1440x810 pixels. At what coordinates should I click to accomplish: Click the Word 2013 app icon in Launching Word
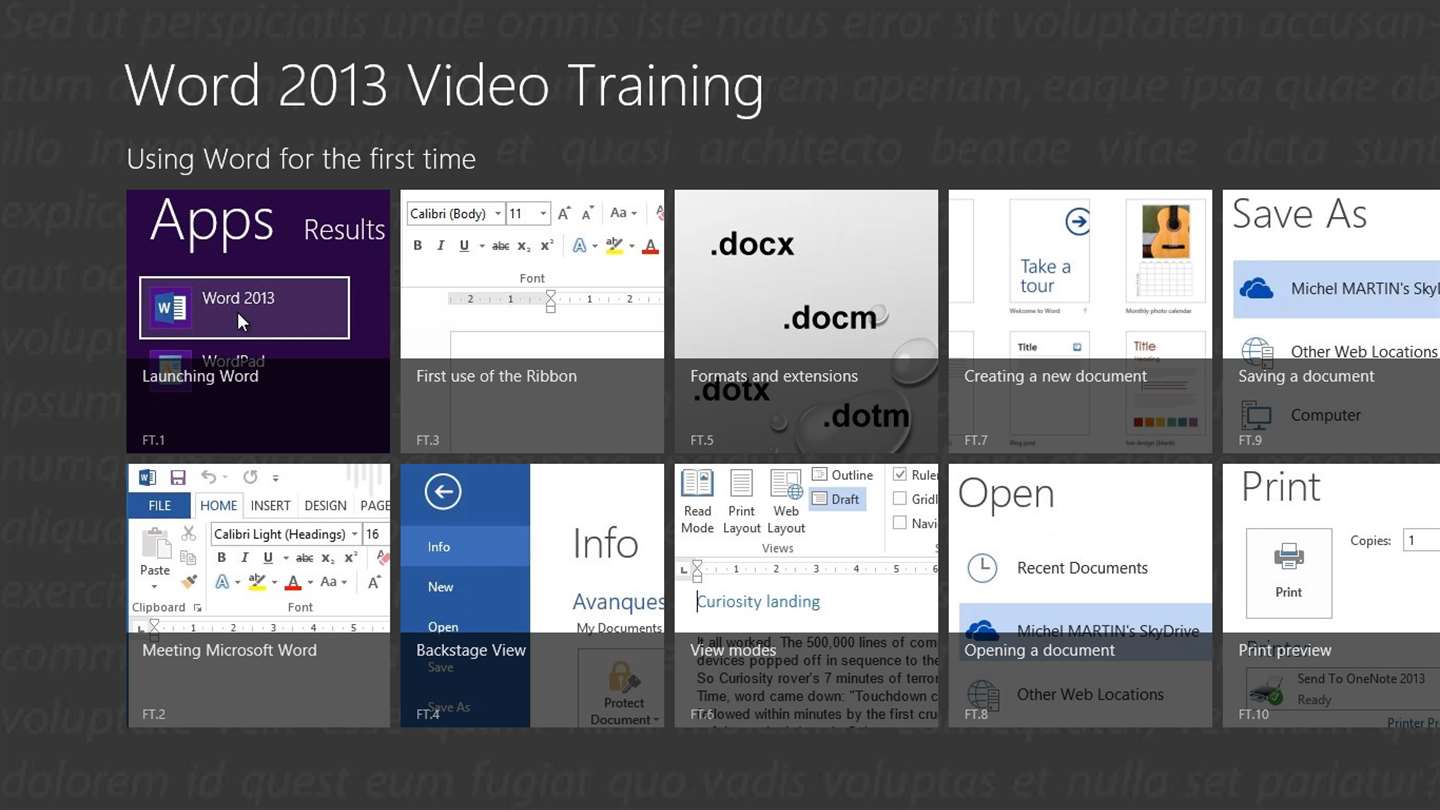coord(169,308)
